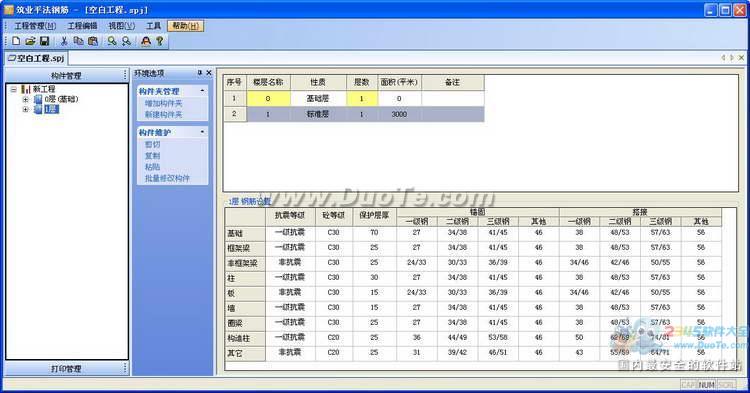Open the 工具 menu
The width and height of the screenshot is (750, 393).
[153, 26]
